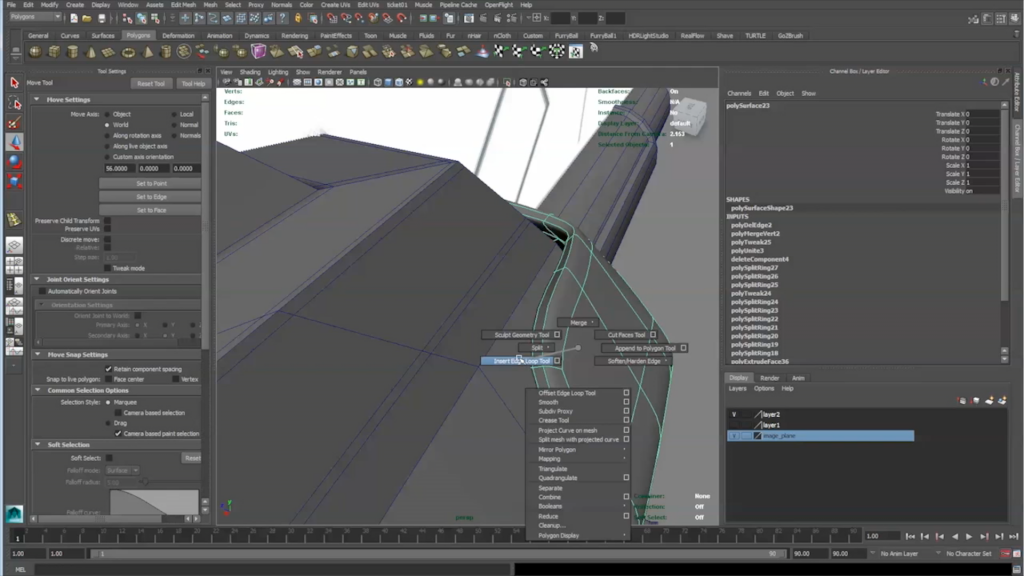This screenshot has height=576, width=1024.
Task: Create a polygon torus from shelf
Action: click(128, 52)
